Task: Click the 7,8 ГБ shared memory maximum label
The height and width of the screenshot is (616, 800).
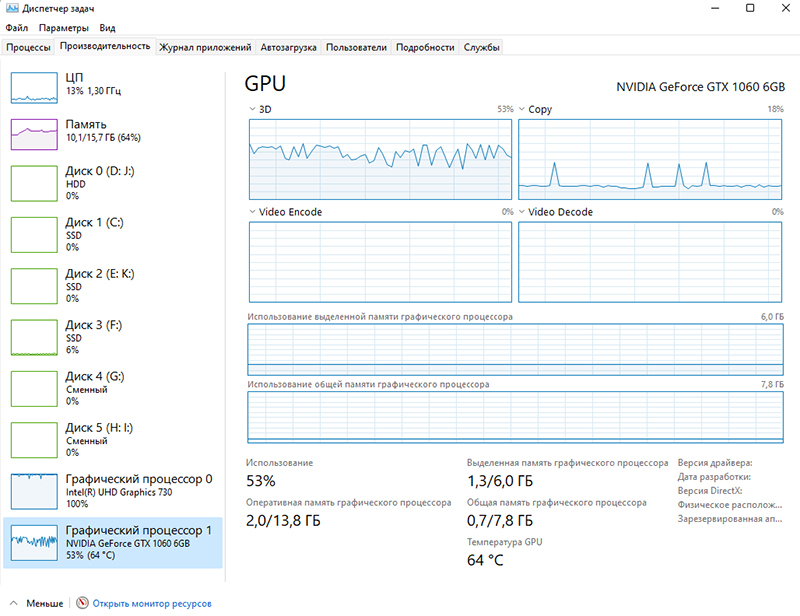Action: coord(772,384)
